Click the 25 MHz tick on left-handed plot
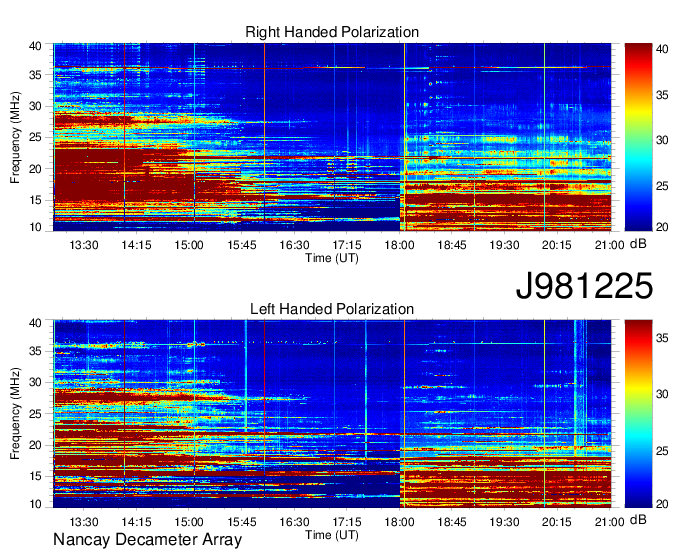The width and height of the screenshot is (680, 552). (35, 414)
